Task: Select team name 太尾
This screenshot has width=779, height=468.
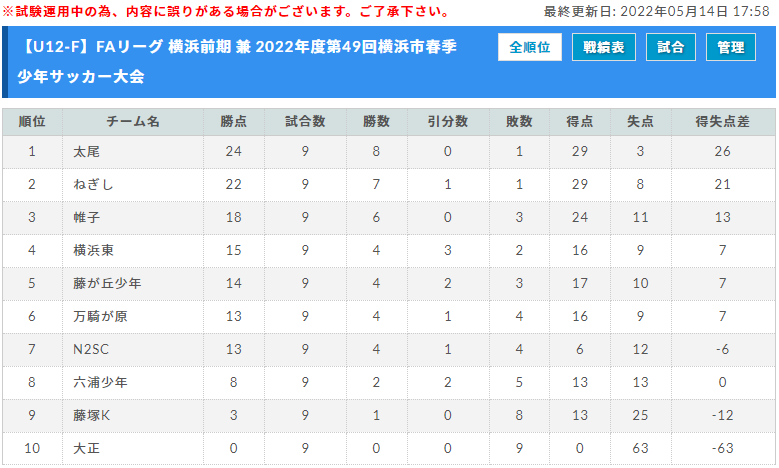Action: click(86, 152)
